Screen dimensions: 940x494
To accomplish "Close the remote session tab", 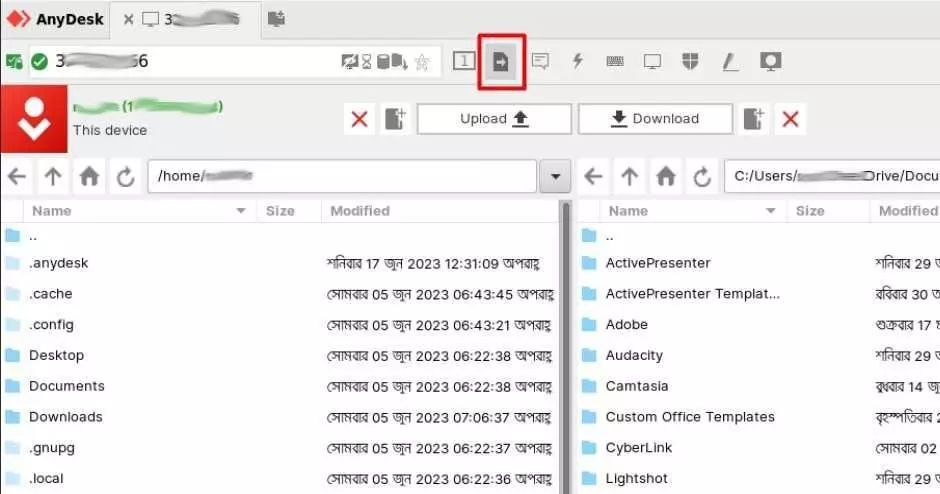I will [128, 19].
